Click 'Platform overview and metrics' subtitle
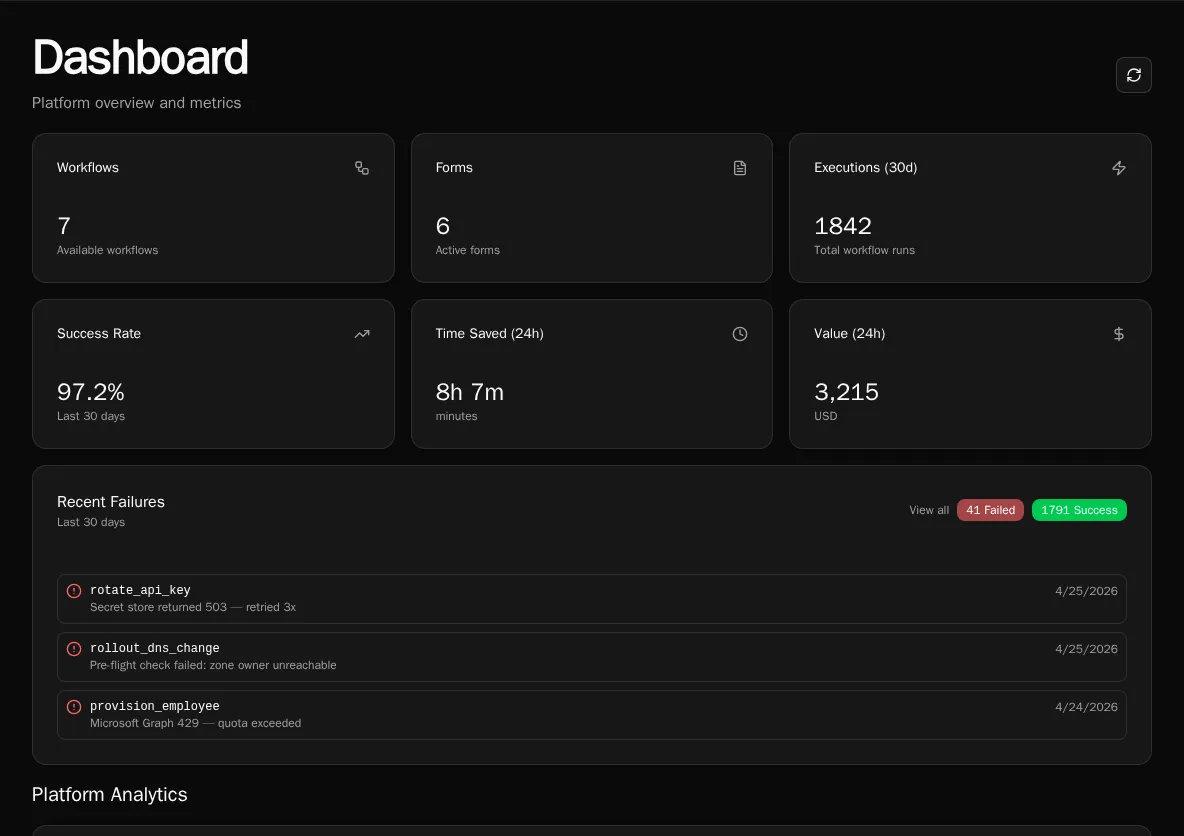 [137, 103]
